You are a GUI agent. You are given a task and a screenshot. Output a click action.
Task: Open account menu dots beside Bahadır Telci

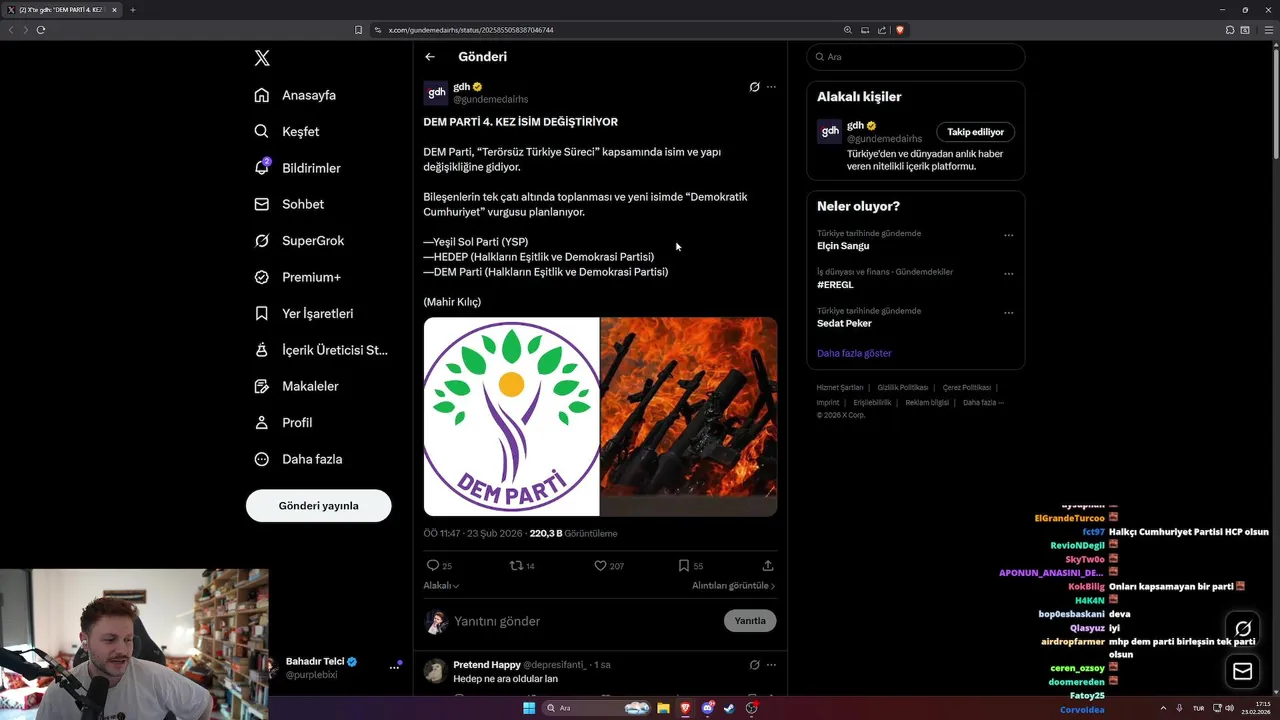coord(394,667)
